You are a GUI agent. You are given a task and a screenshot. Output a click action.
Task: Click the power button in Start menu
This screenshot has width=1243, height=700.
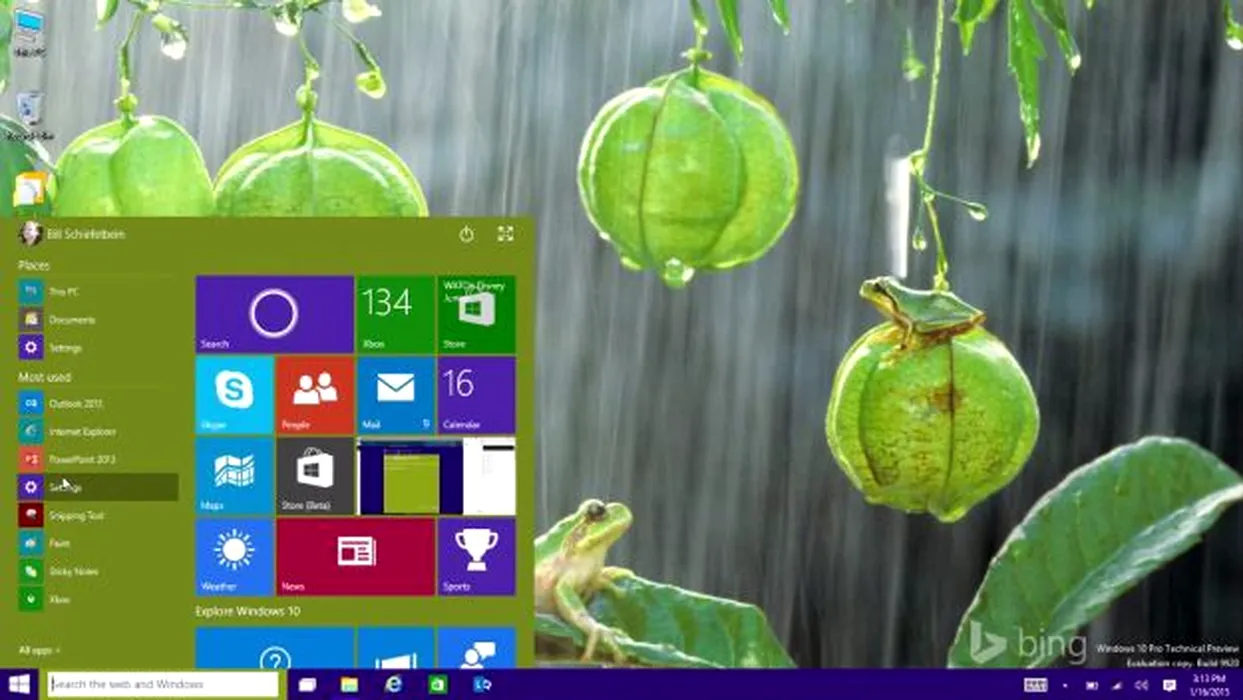click(x=466, y=234)
